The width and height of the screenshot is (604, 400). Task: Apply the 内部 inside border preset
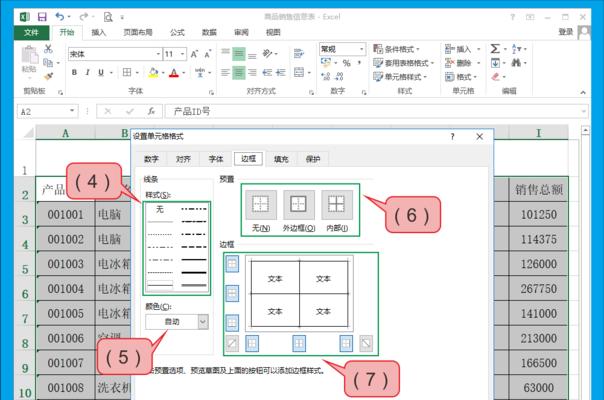336,206
